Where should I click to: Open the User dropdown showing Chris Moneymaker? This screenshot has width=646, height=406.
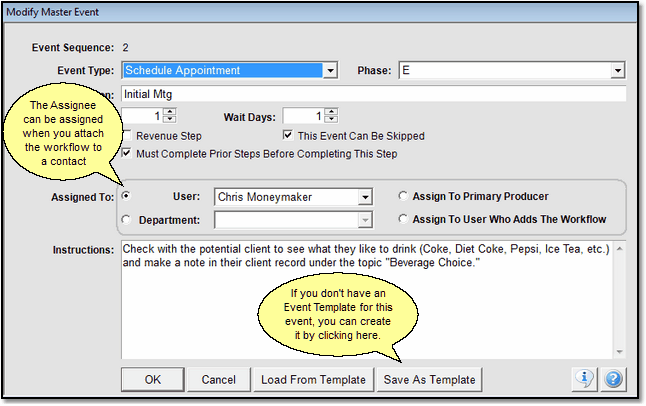coord(365,197)
